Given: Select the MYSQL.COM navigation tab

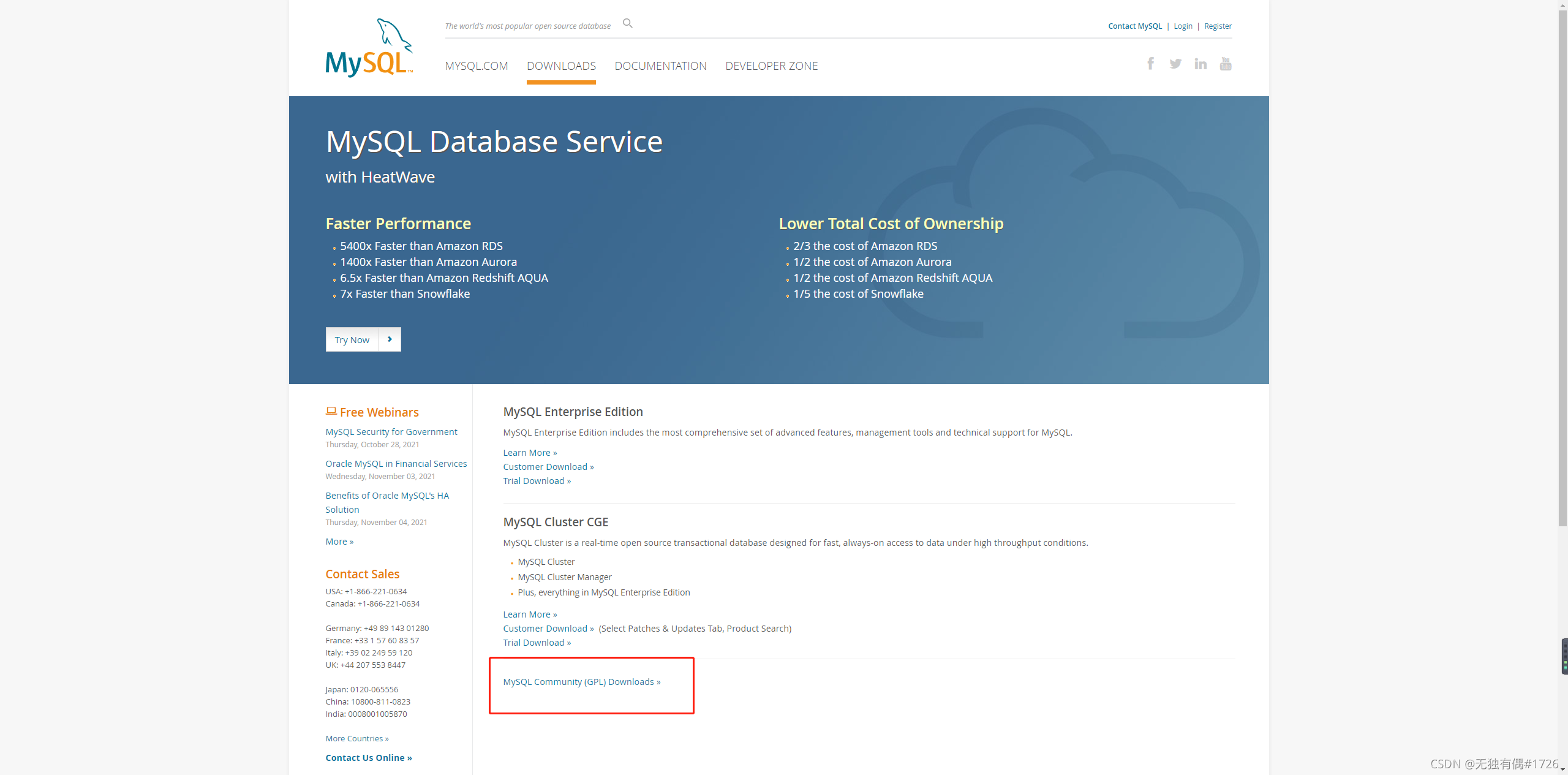Looking at the screenshot, I should 476,66.
